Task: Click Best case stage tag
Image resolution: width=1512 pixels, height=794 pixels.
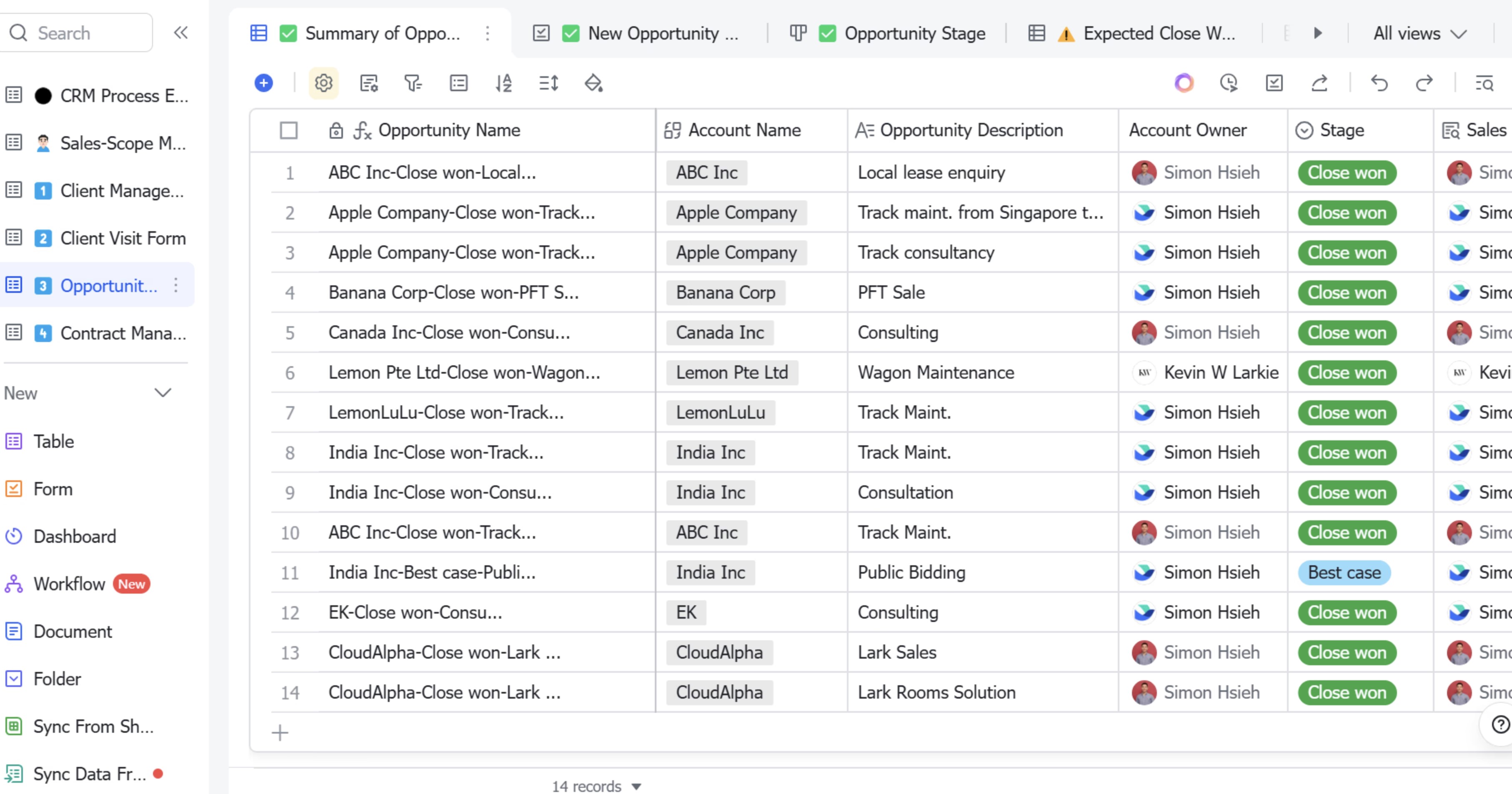Action: pos(1344,572)
